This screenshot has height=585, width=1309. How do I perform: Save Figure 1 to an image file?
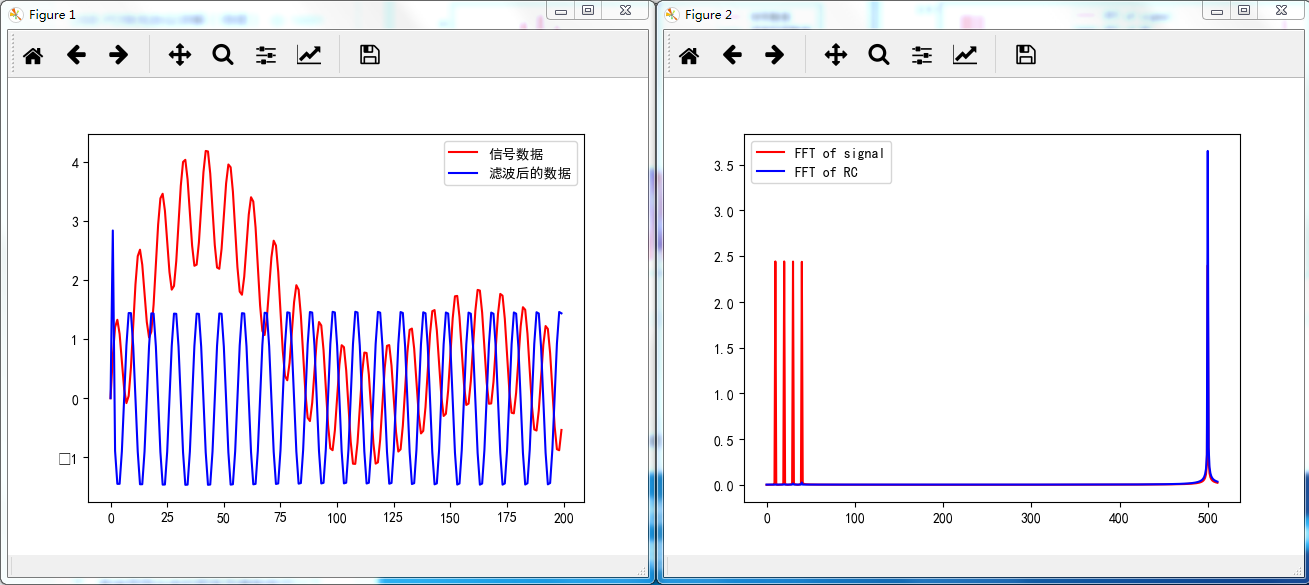pos(368,55)
